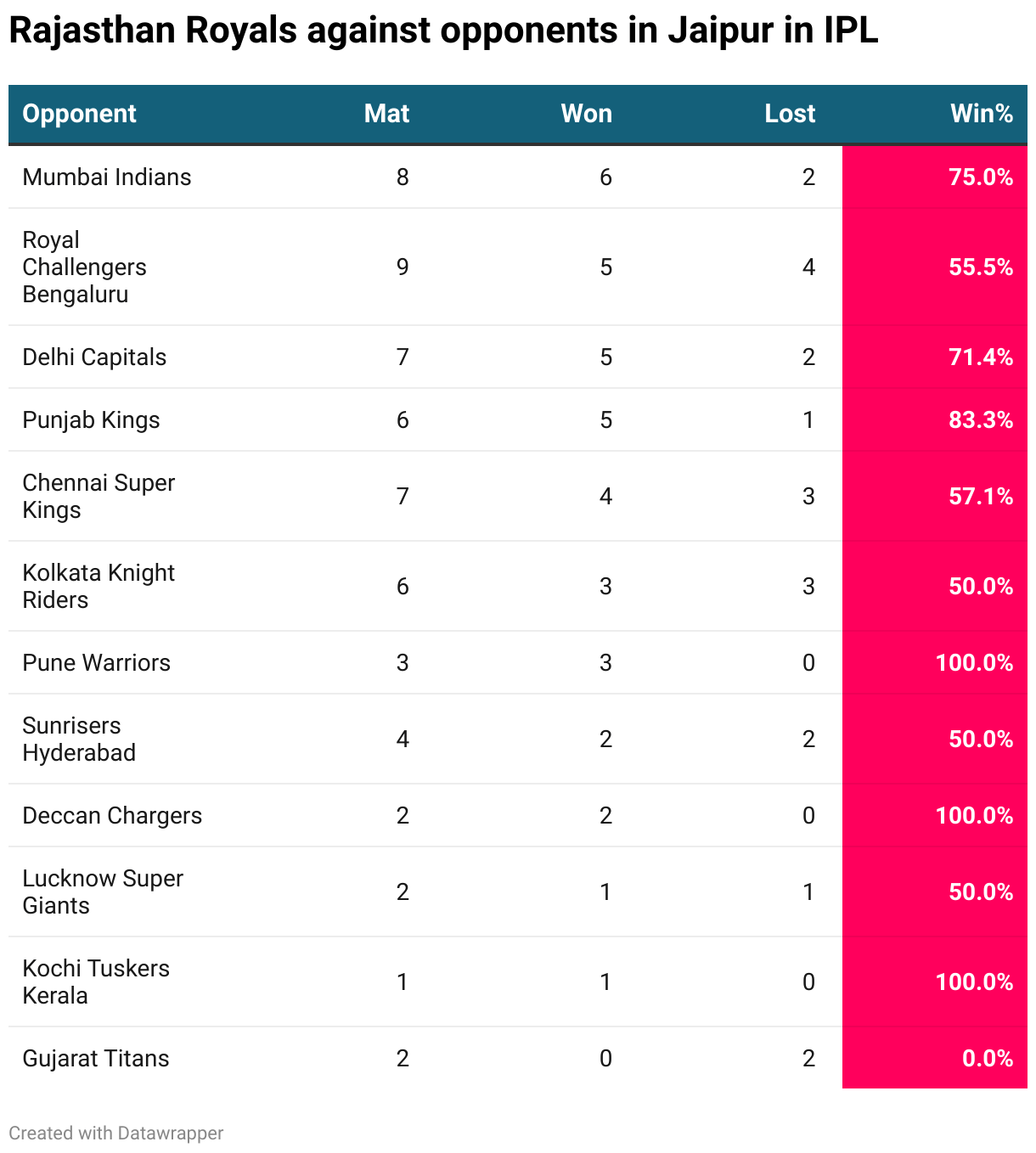The height and width of the screenshot is (1153, 1036).
Task: Select the Royal Challengers Bengaluru row name
Action: [84, 267]
